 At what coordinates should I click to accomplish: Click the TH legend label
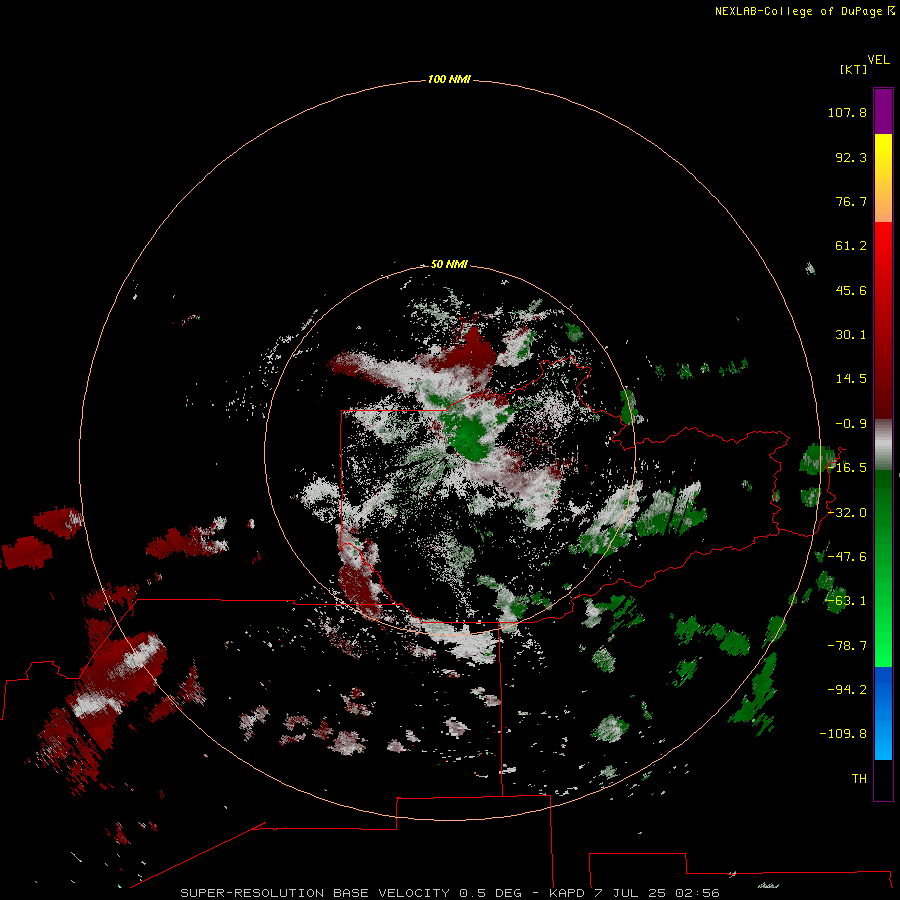pos(859,778)
